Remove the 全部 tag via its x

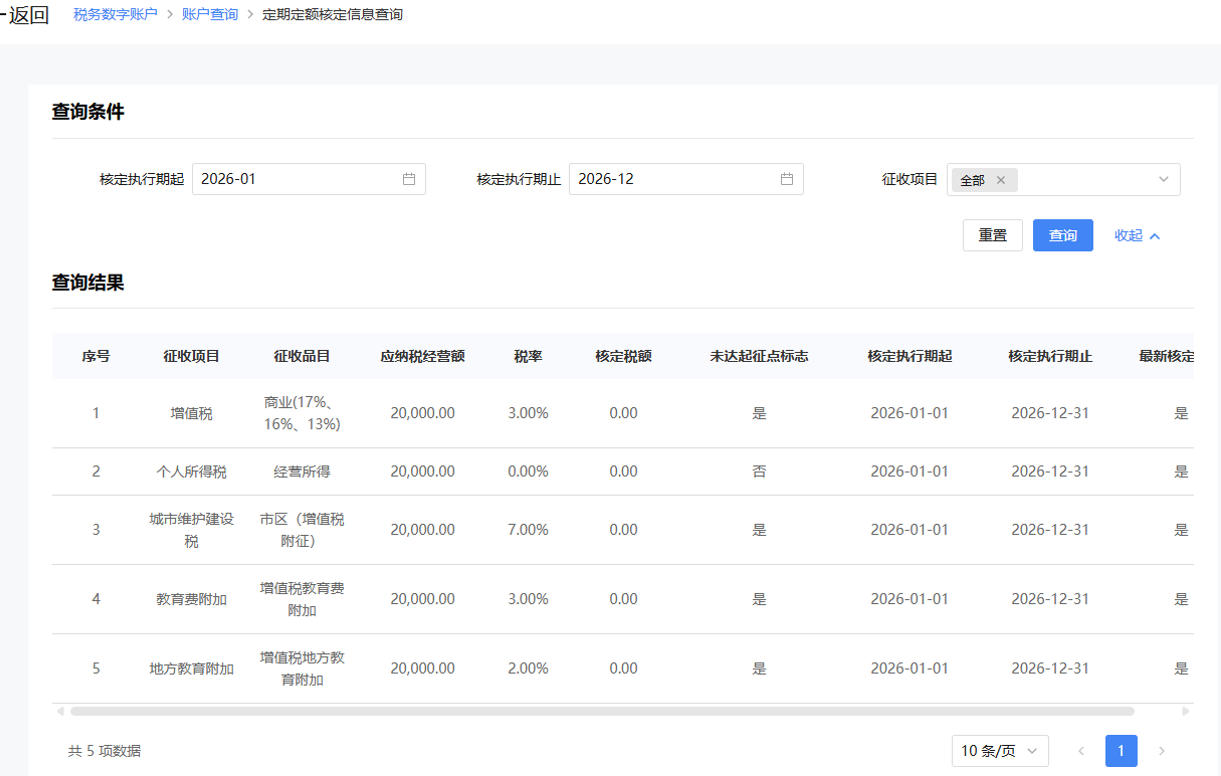tap(1001, 180)
